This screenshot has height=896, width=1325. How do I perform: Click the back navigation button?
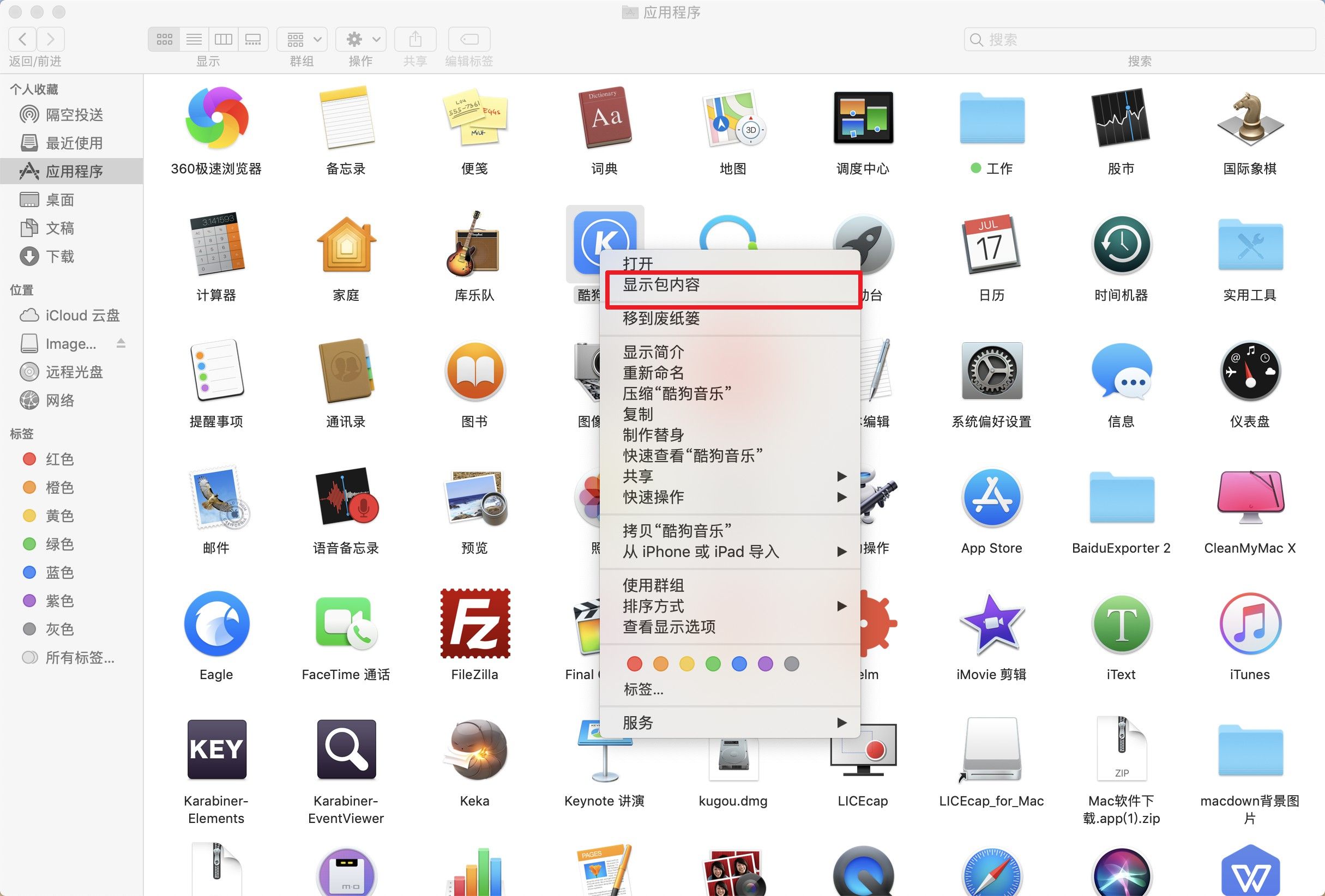click(x=23, y=39)
